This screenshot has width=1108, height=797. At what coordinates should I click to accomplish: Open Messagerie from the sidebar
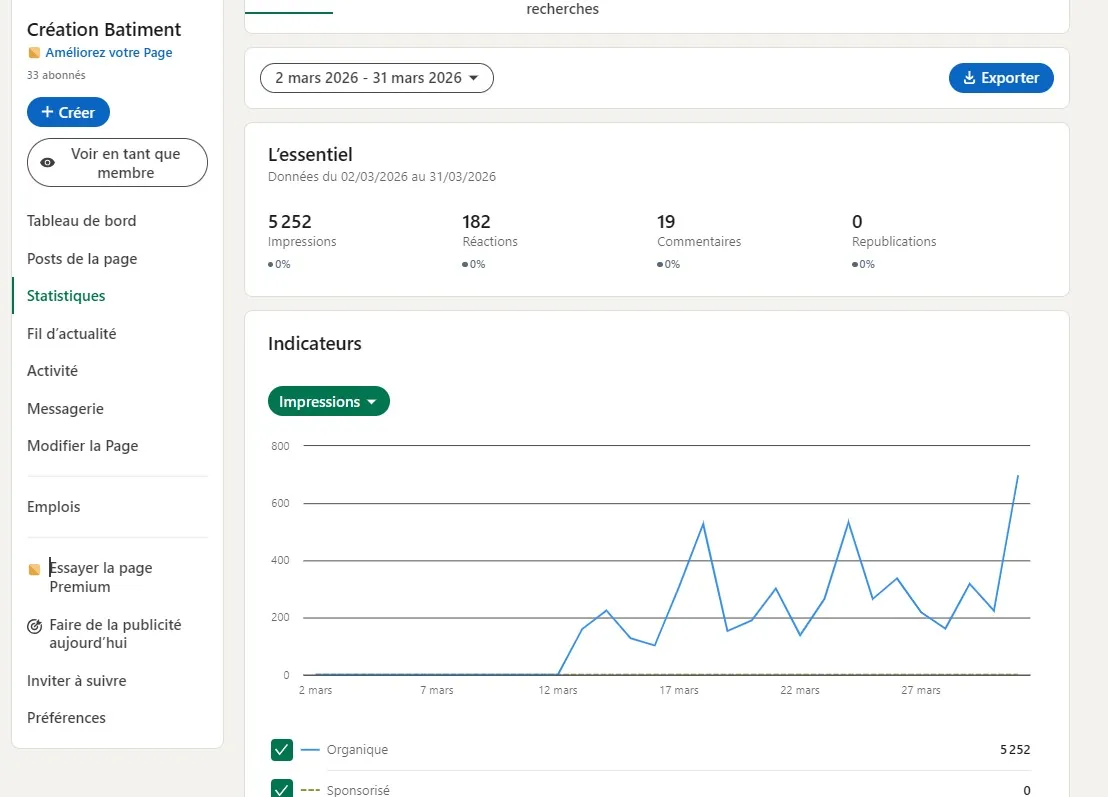click(x=65, y=409)
